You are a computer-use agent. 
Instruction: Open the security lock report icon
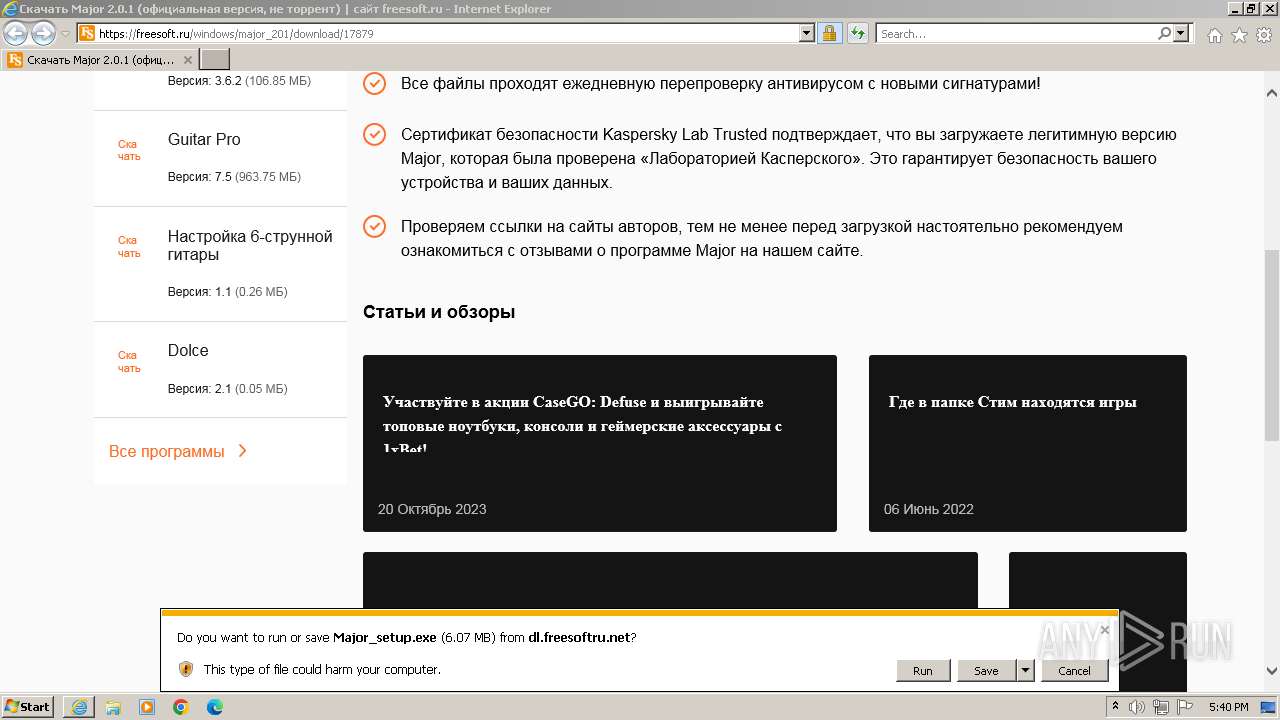pos(829,33)
